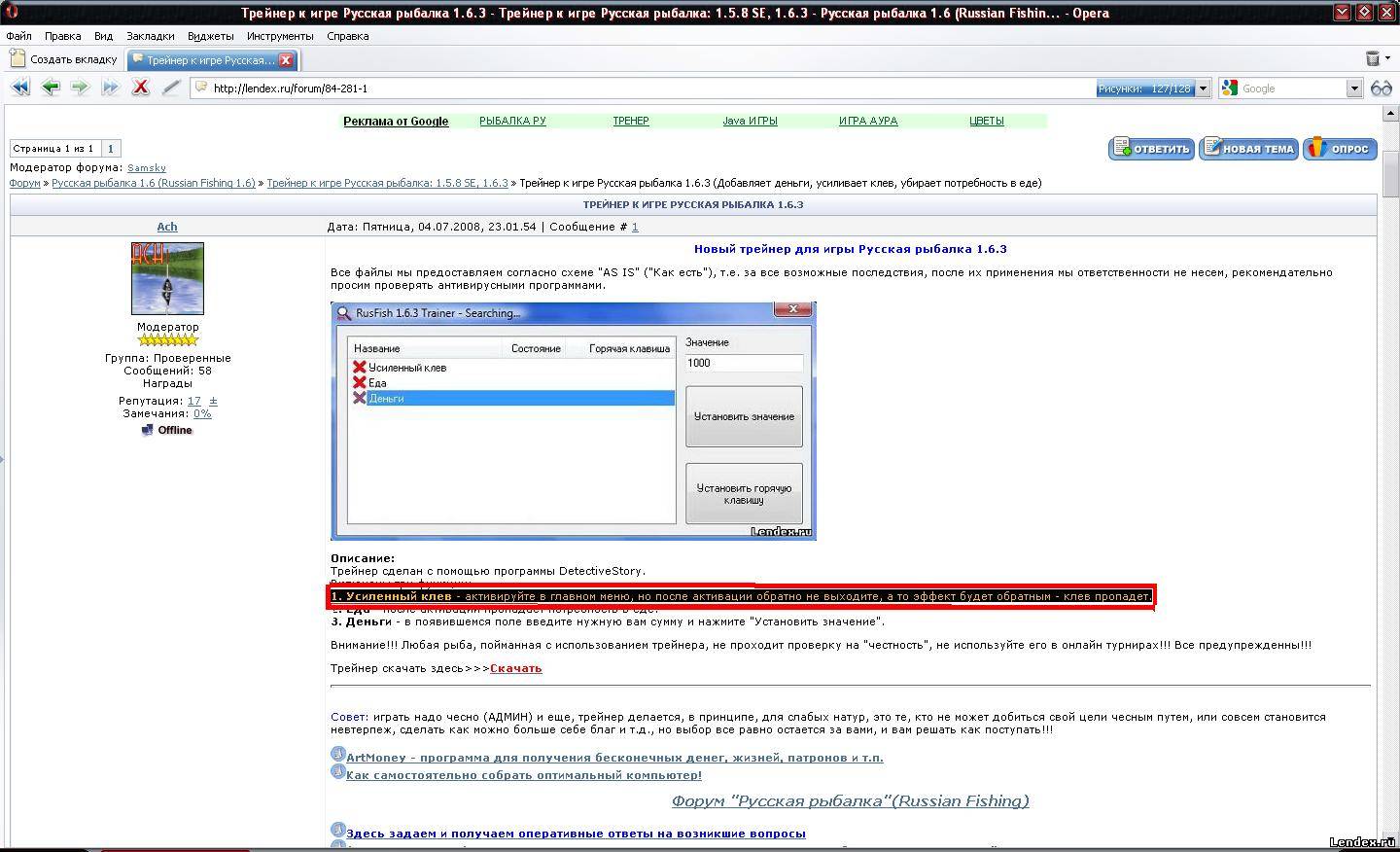
Task: Click the page 1 pagination box
Action: pos(110,149)
